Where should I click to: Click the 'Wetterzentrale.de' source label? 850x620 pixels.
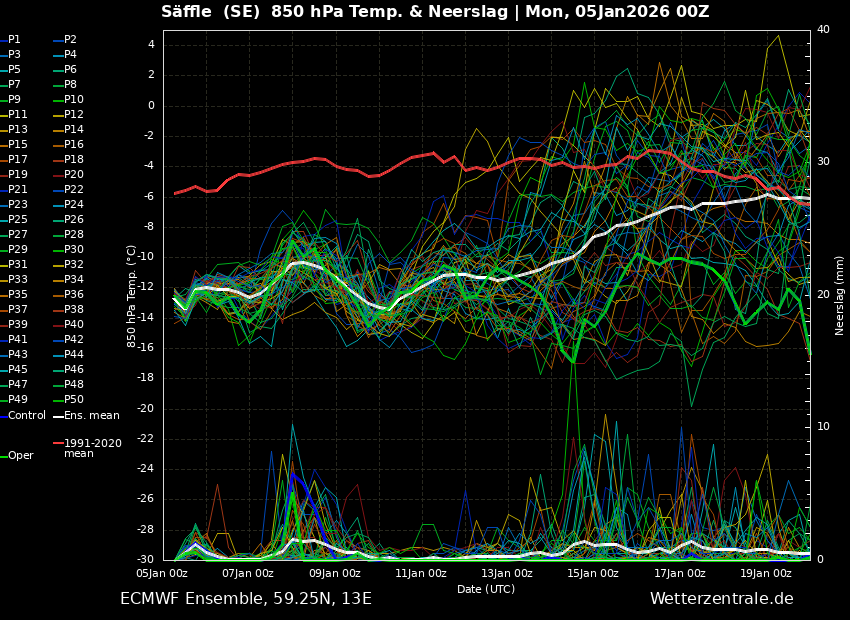pos(722,599)
